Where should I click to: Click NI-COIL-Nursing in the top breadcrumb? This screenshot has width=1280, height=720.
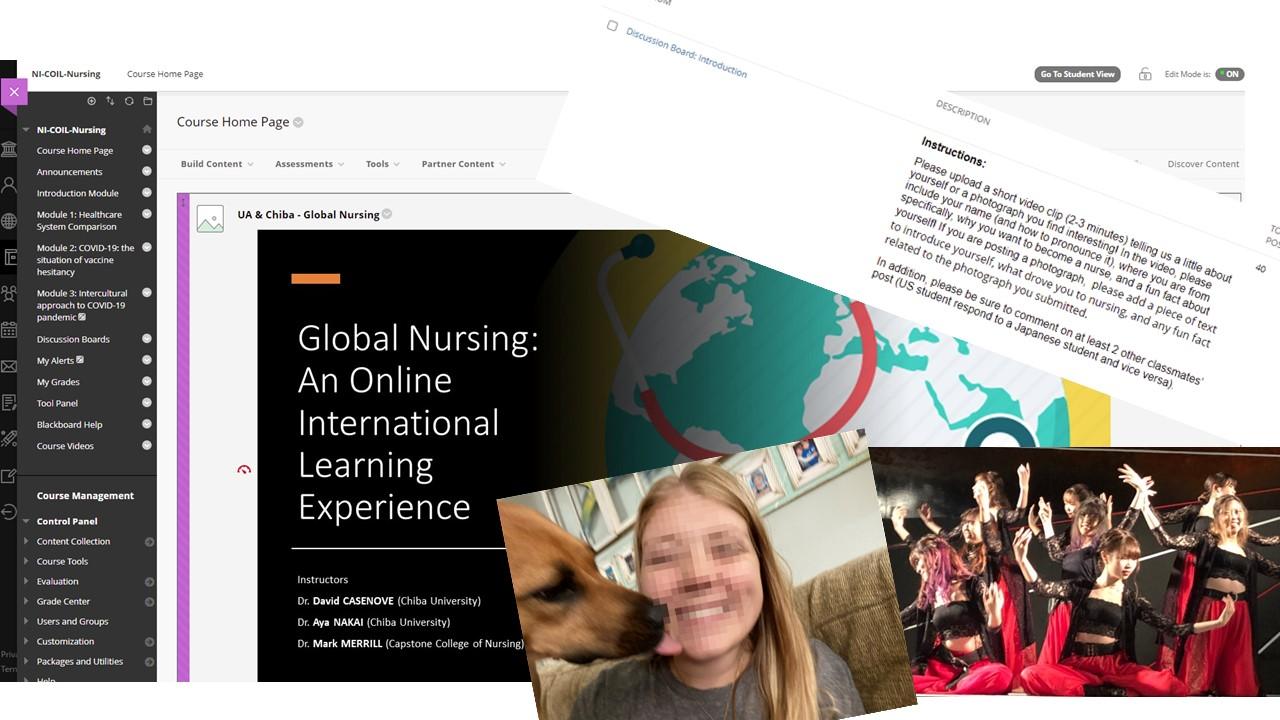click(x=66, y=74)
